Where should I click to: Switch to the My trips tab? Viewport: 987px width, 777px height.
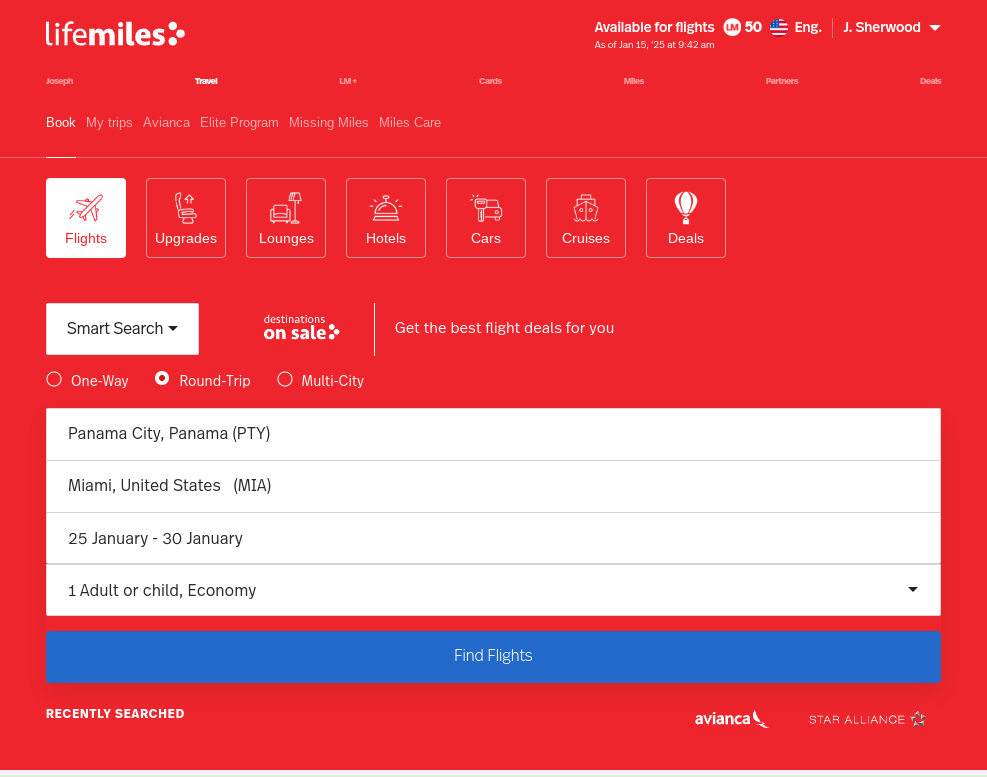coord(110,123)
